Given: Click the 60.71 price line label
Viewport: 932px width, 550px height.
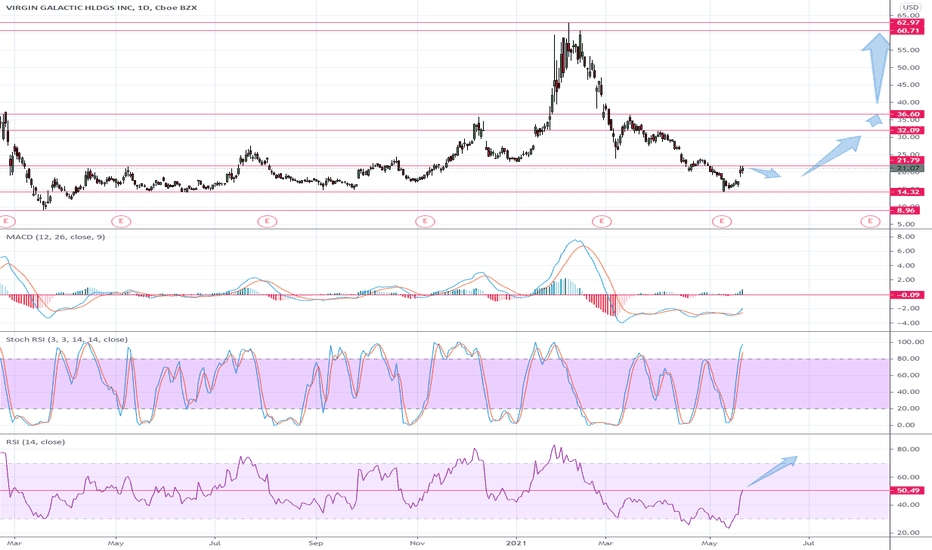Looking at the screenshot, I should (x=907, y=30).
